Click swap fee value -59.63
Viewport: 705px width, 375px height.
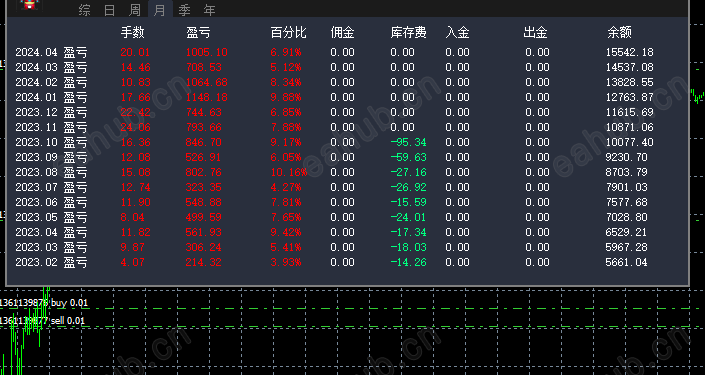[x=408, y=157]
